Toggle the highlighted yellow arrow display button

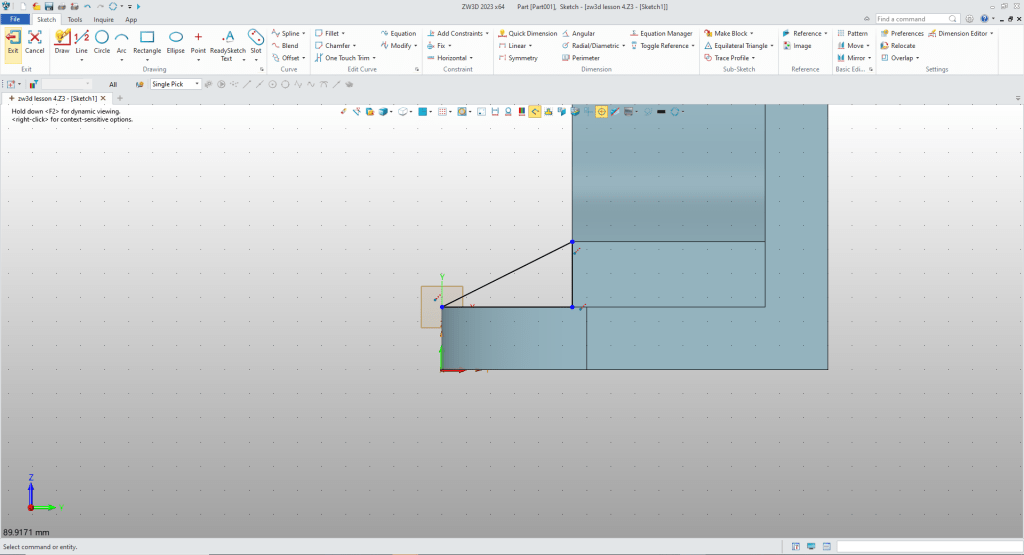coord(535,112)
